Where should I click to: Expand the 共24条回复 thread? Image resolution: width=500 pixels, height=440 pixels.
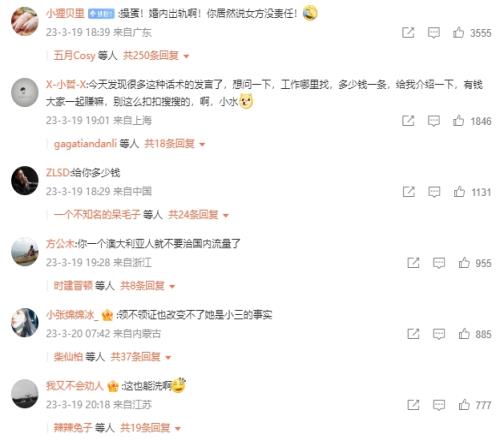pyautogui.click(x=198, y=215)
